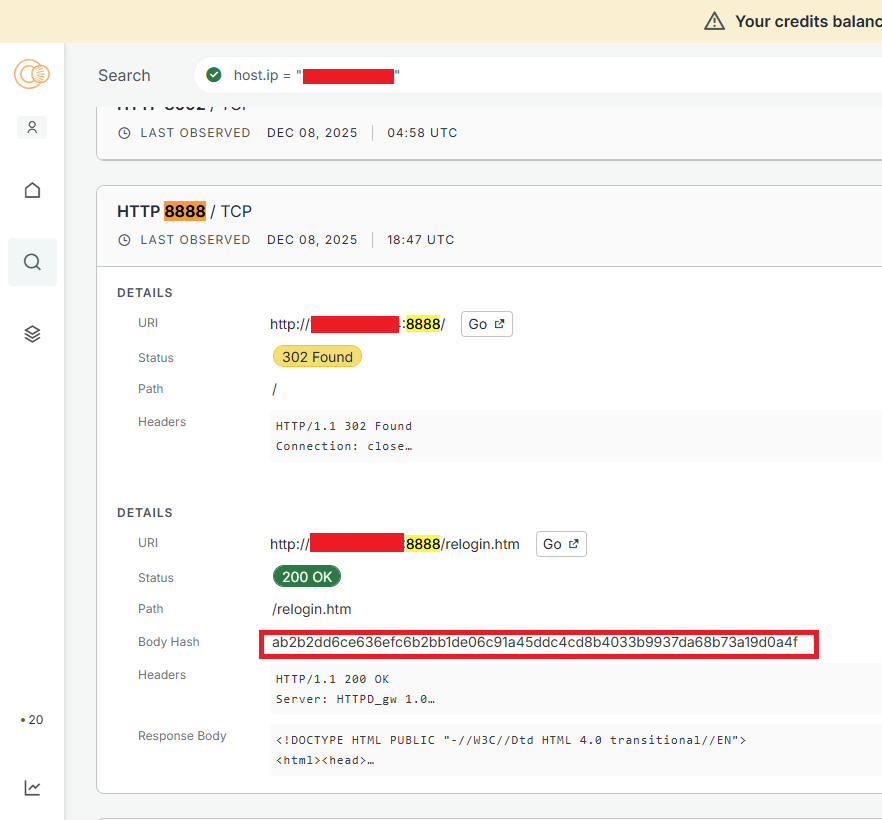This screenshot has height=820, width=882.
Task: Click the Censys logo in the sidebar
Action: [32, 74]
